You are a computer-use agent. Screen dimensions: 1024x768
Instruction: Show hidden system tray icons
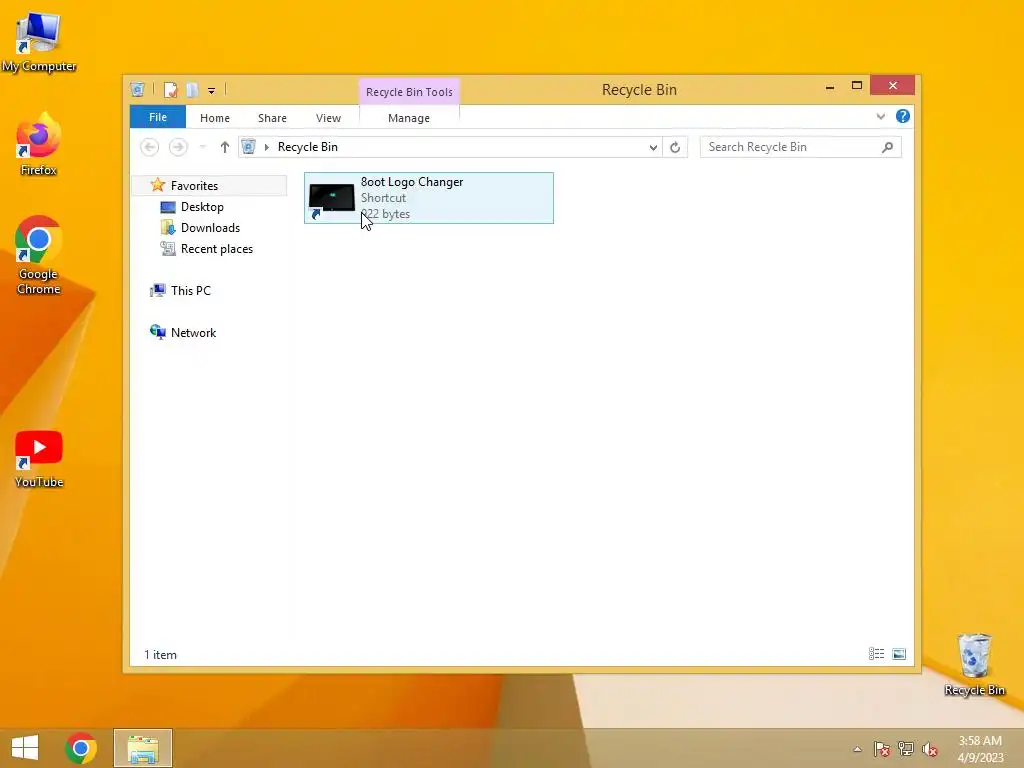[x=857, y=749]
